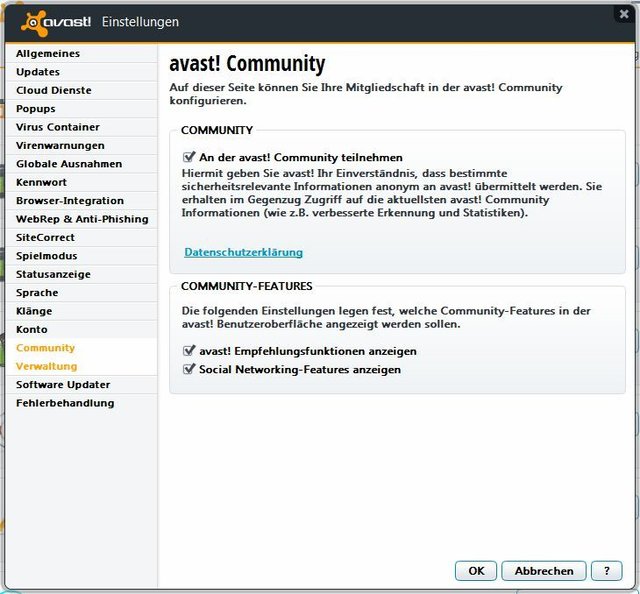
Task: Open the Konto settings page
Action: click(81, 329)
